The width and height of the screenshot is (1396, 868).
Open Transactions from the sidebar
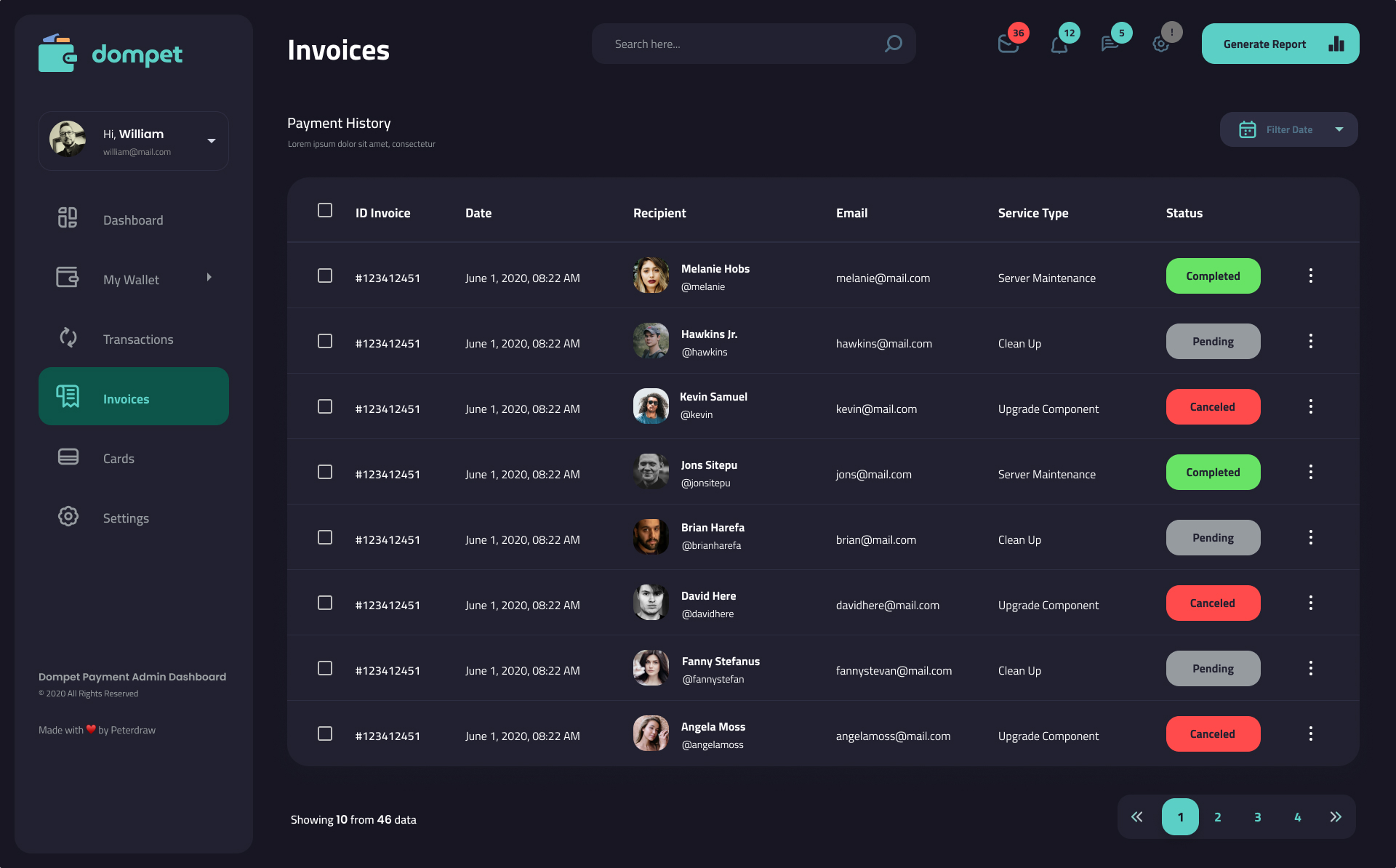pos(137,339)
